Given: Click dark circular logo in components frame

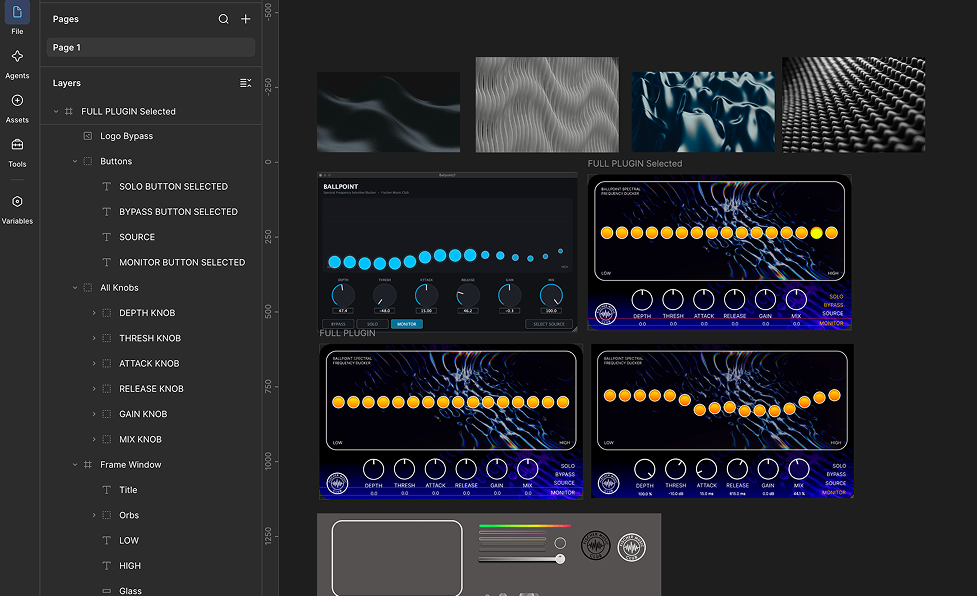Looking at the screenshot, I should click(595, 546).
